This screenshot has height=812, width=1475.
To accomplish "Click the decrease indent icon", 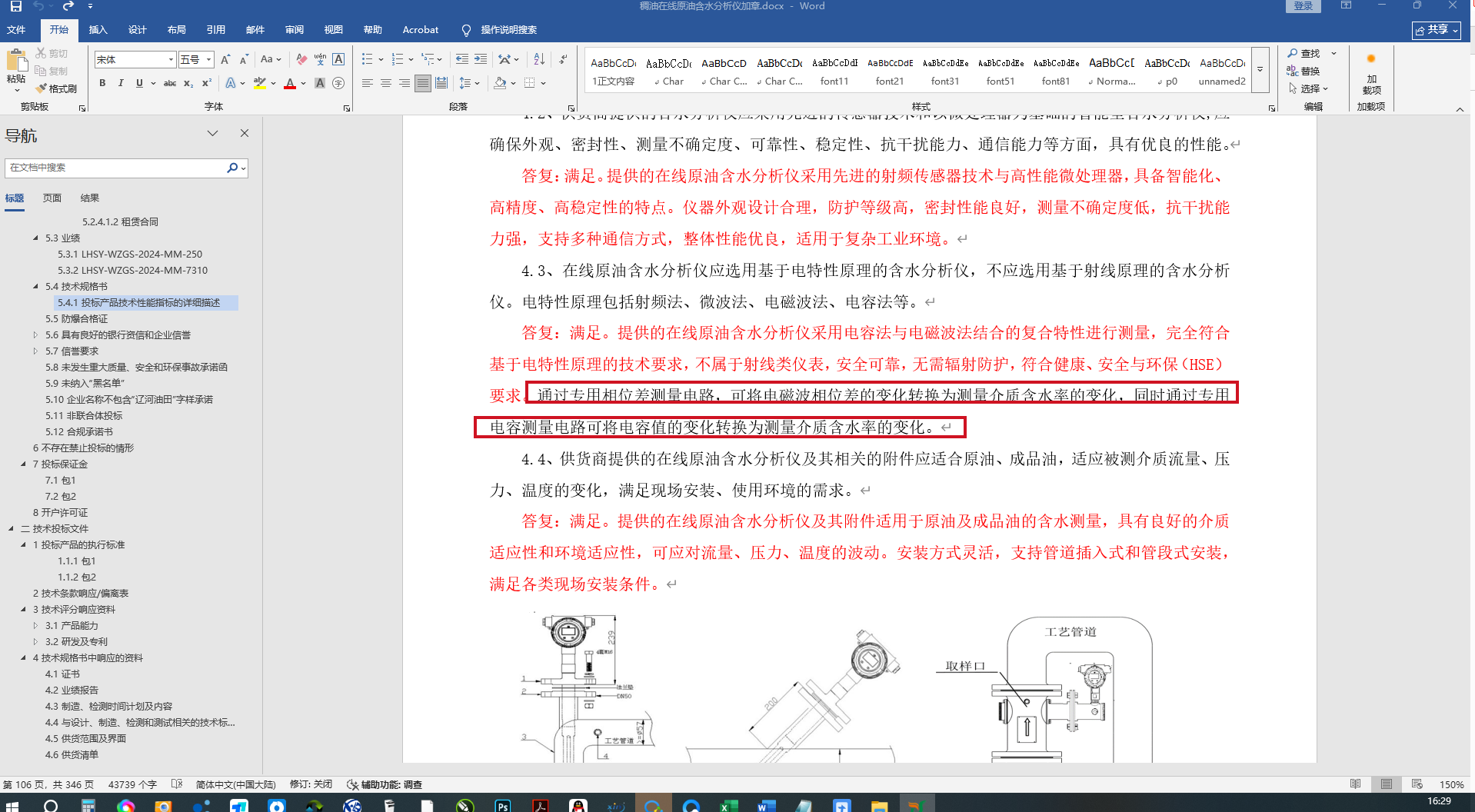I will (x=461, y=59).
